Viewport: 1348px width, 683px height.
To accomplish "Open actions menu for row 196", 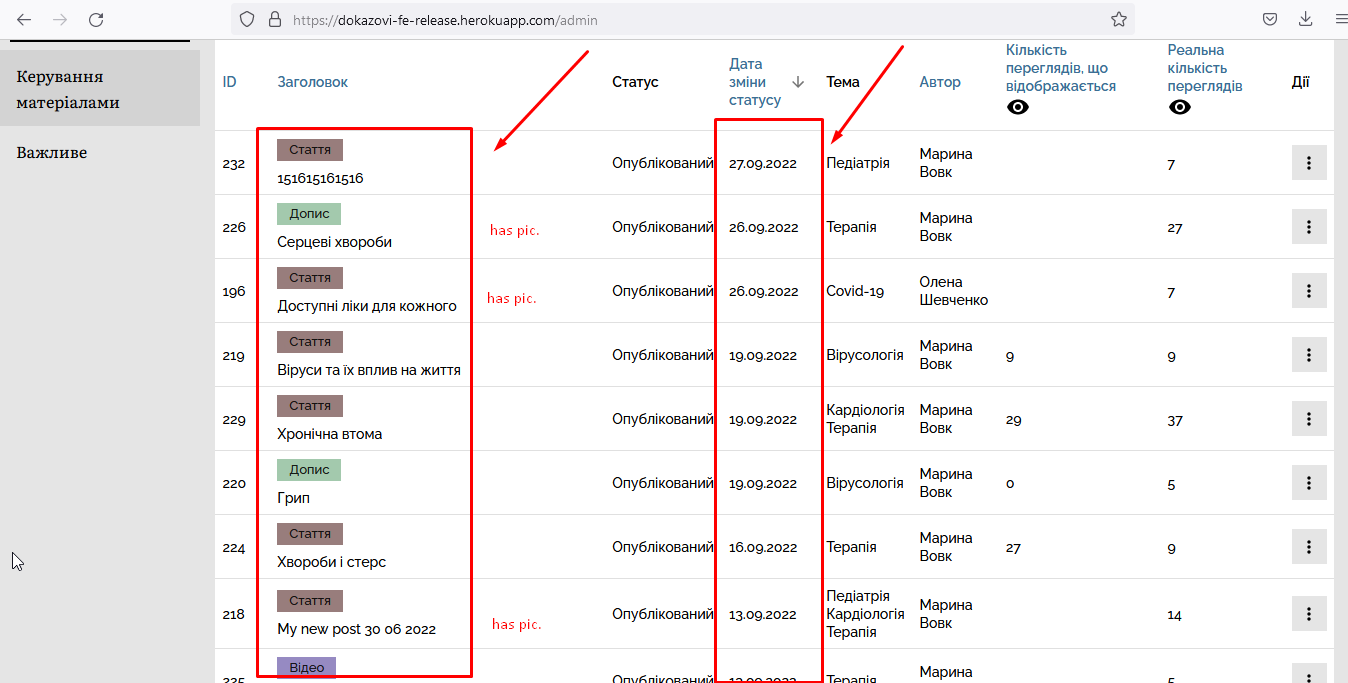I will pos(1309,291).
